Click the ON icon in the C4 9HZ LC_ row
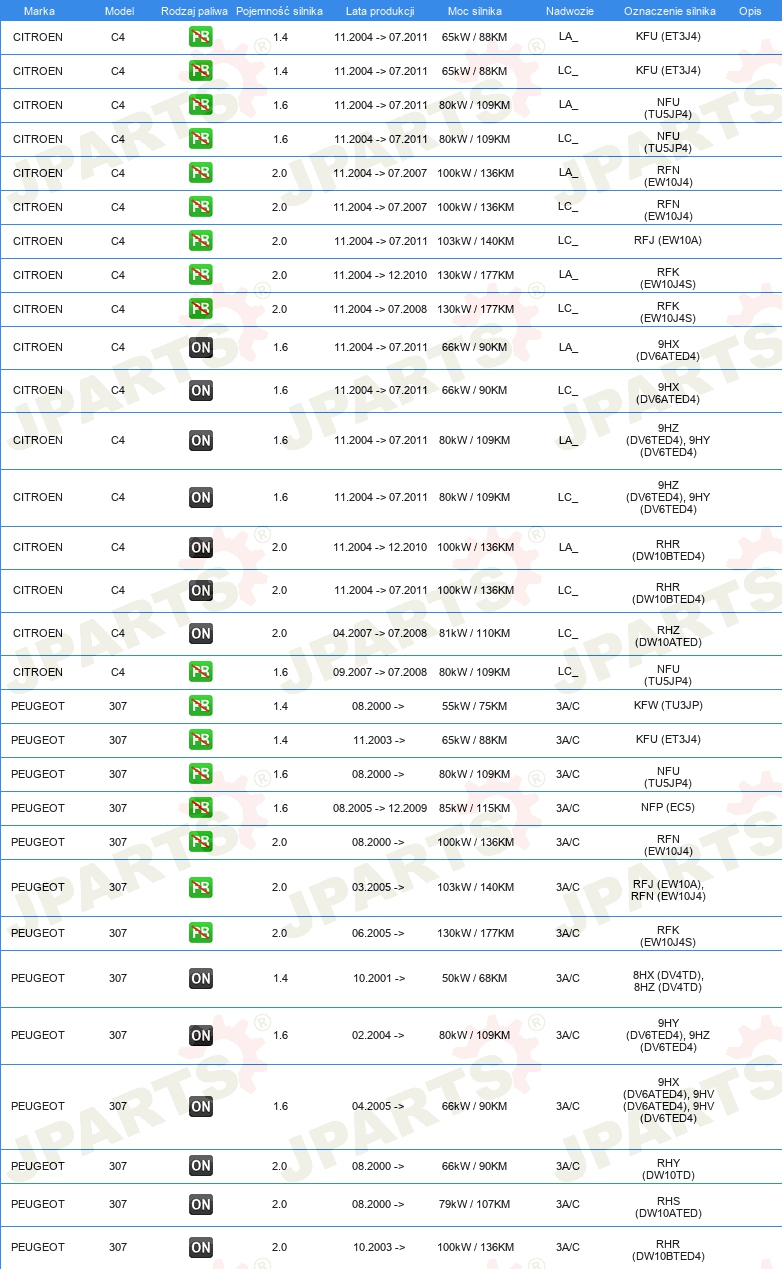This screenshot has width=782, height=1269. (x=200, y=497)
